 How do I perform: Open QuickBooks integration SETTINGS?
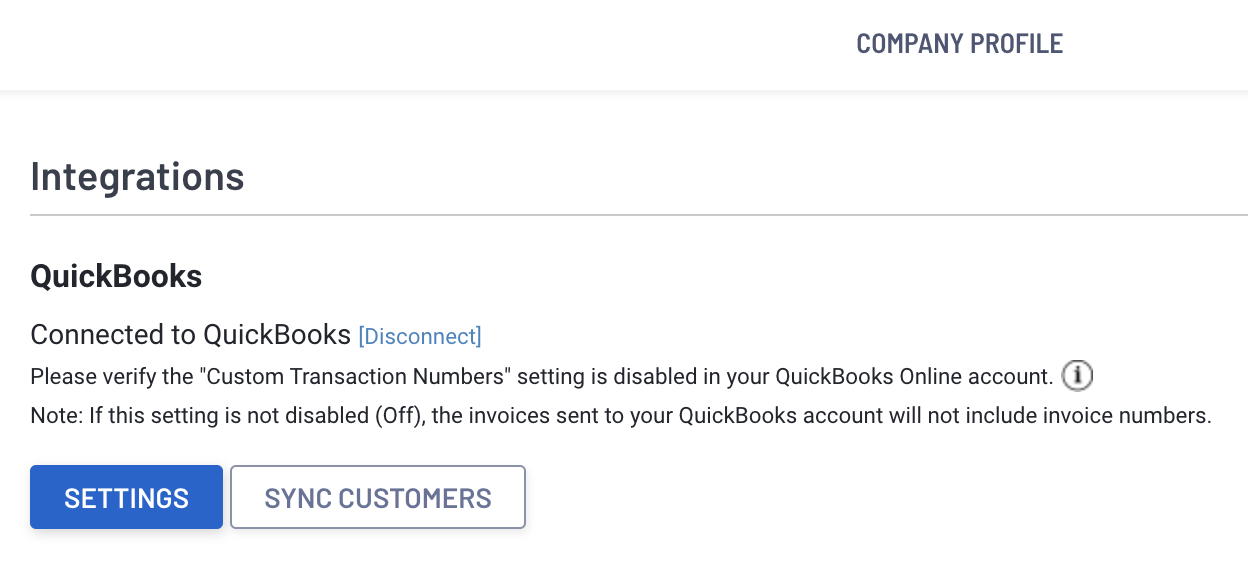[x=126, y=497]
